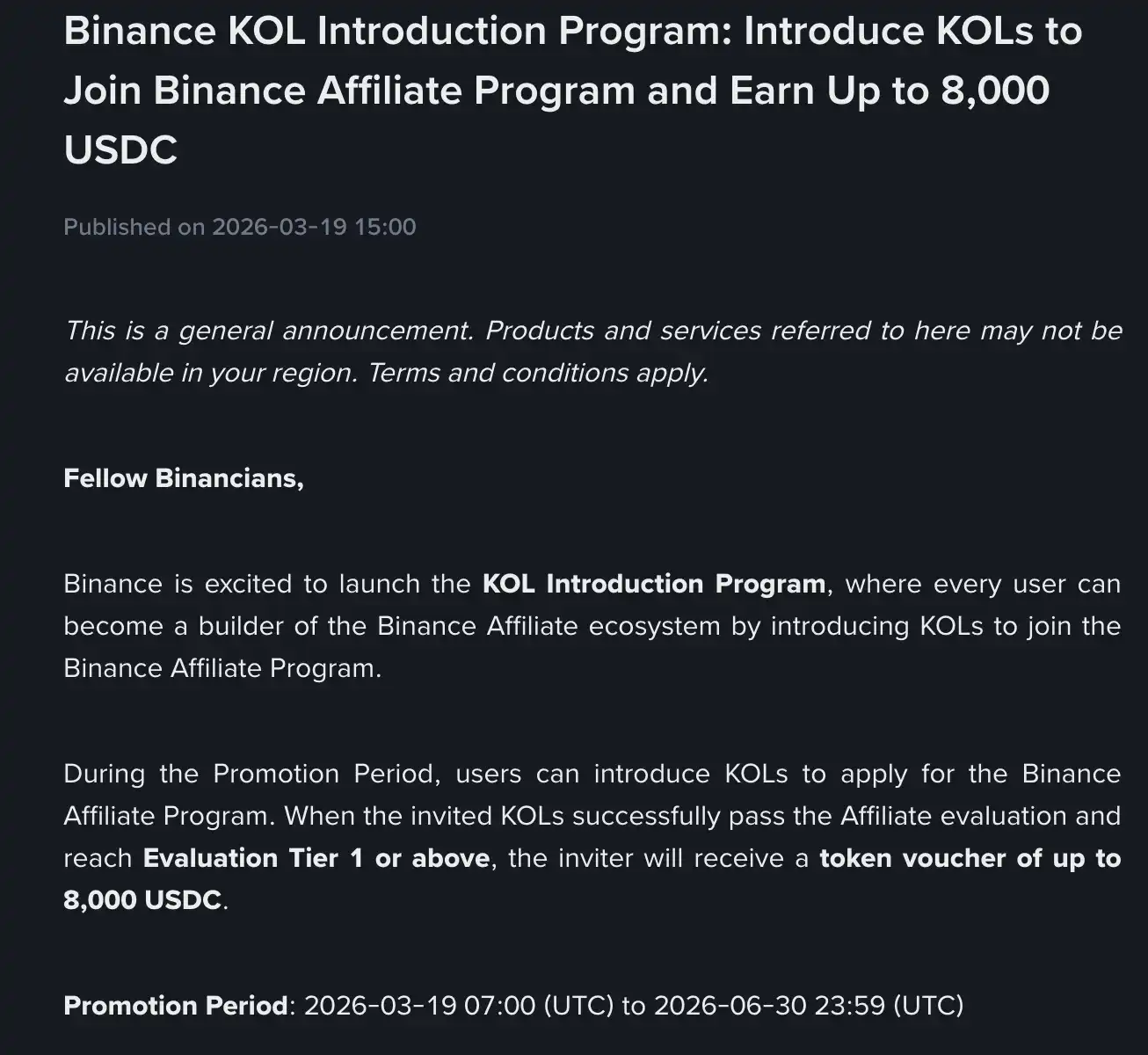Viewport: 1148px width, 1055px height.
Task: Click "8,000" in the article headline
Action: click(994, 91)
